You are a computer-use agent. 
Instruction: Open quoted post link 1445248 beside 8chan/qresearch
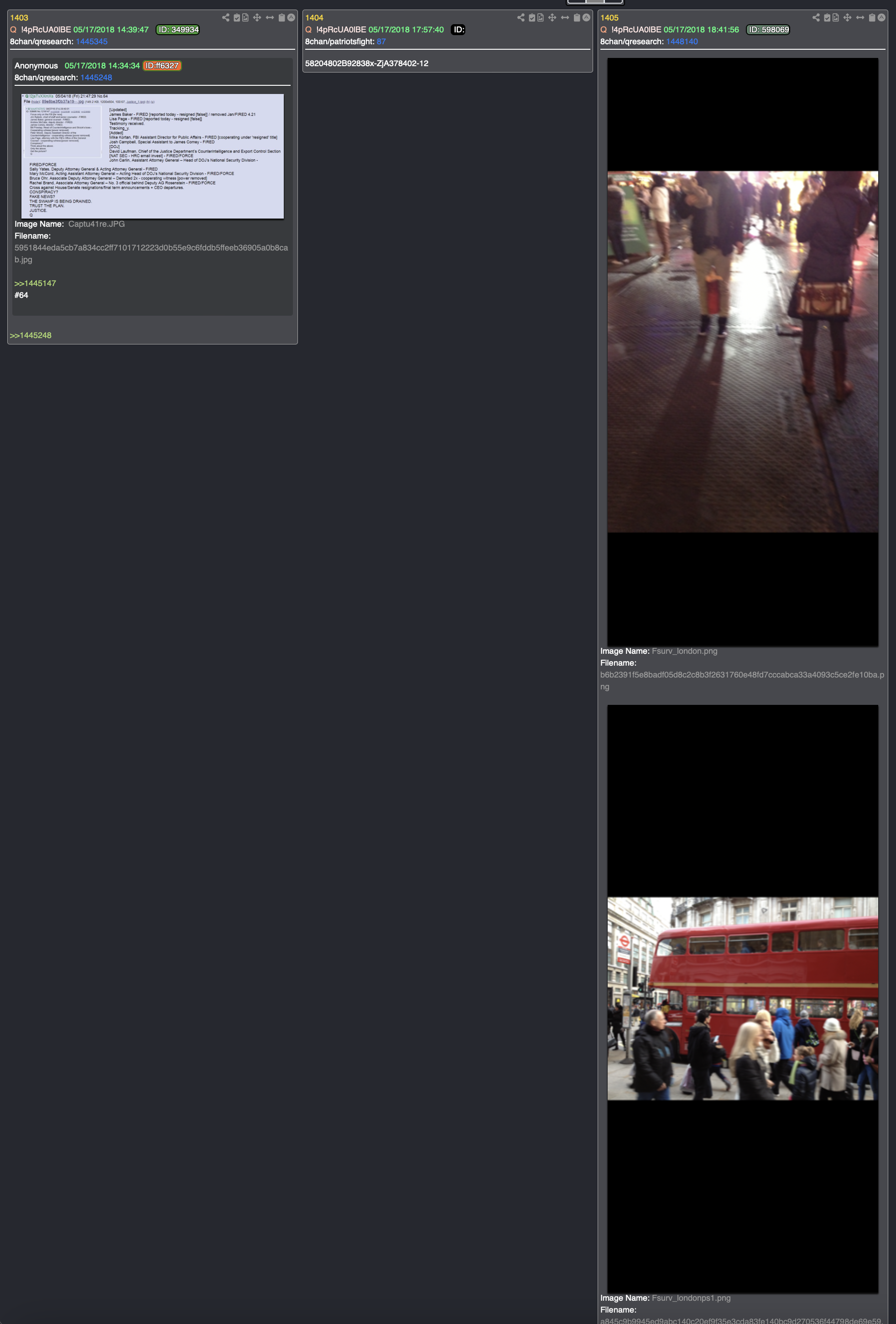click(96, 78)
